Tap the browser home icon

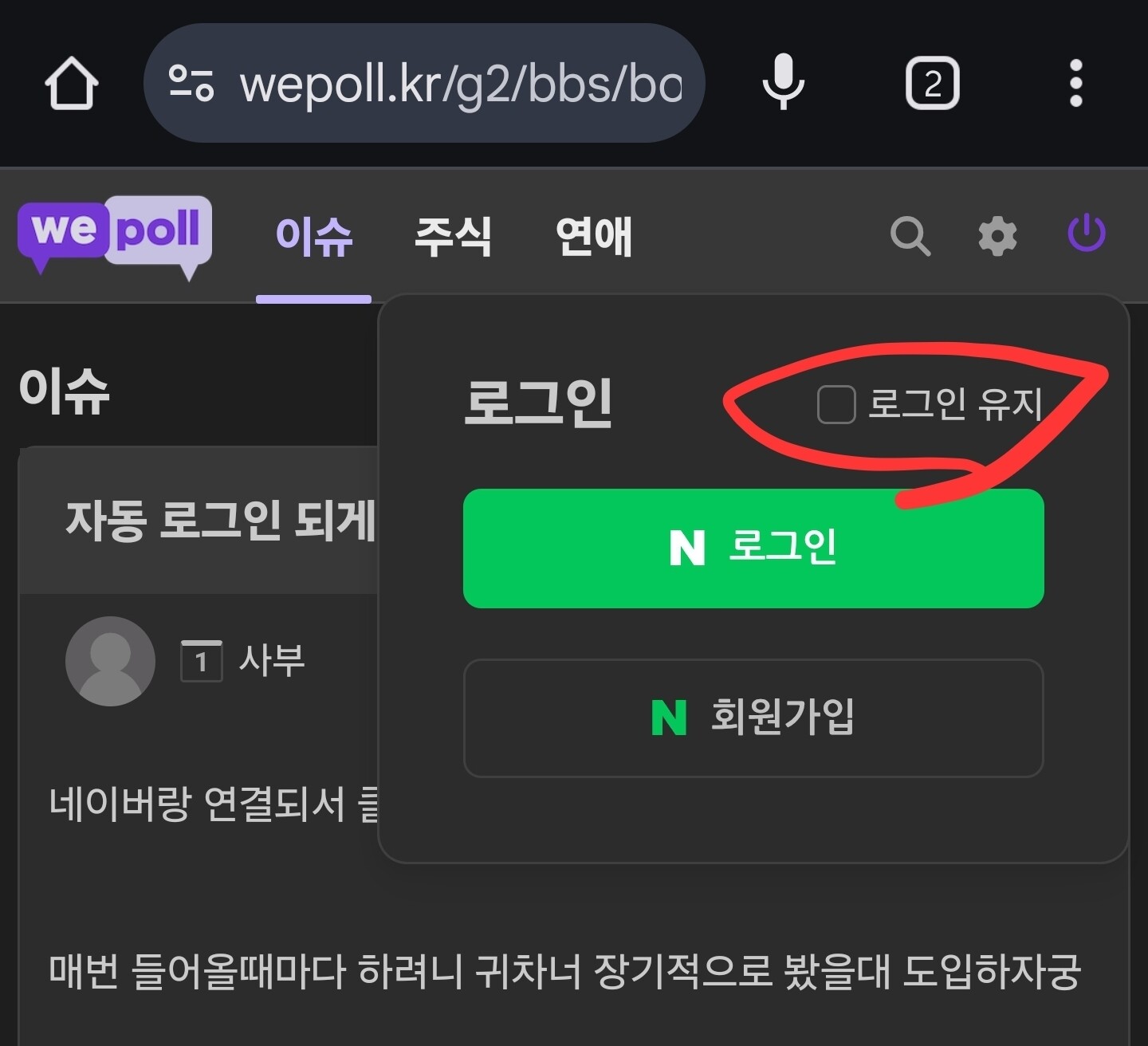tap(71, 82)
